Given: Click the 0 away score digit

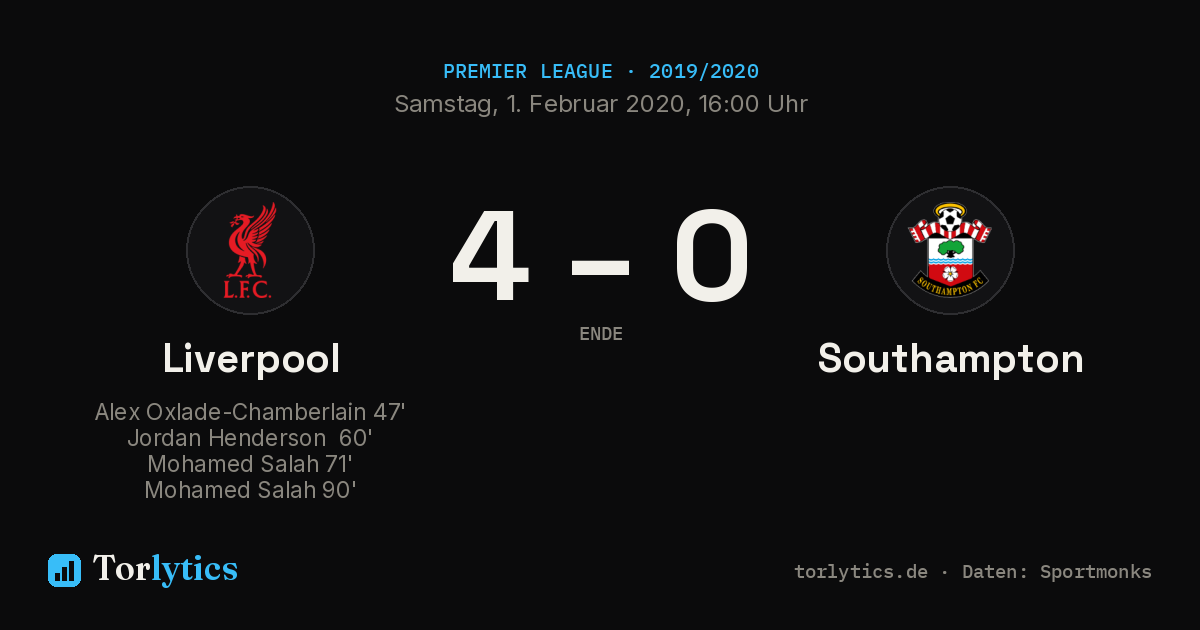Looking at the screenshot, I should (711, 255).
